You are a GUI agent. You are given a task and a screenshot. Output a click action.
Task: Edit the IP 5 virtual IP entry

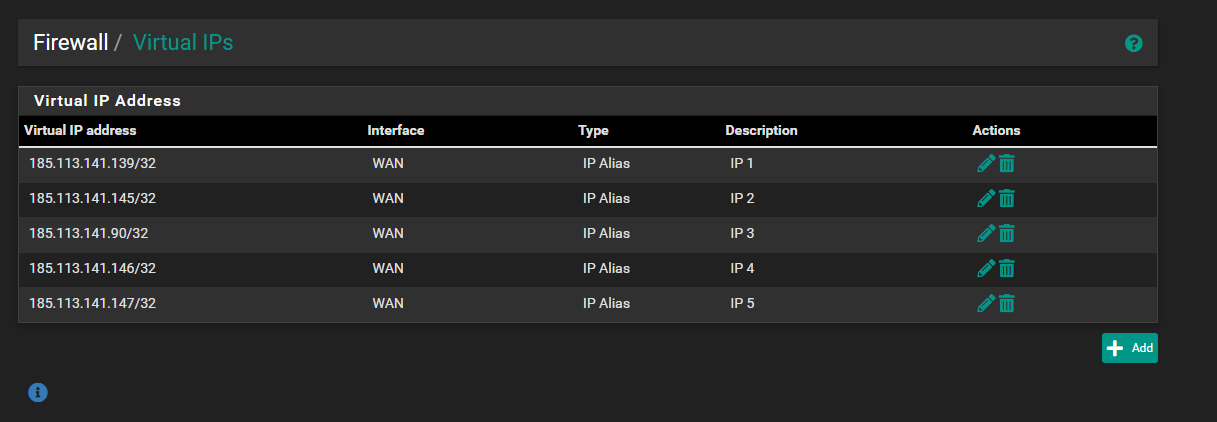985,303
